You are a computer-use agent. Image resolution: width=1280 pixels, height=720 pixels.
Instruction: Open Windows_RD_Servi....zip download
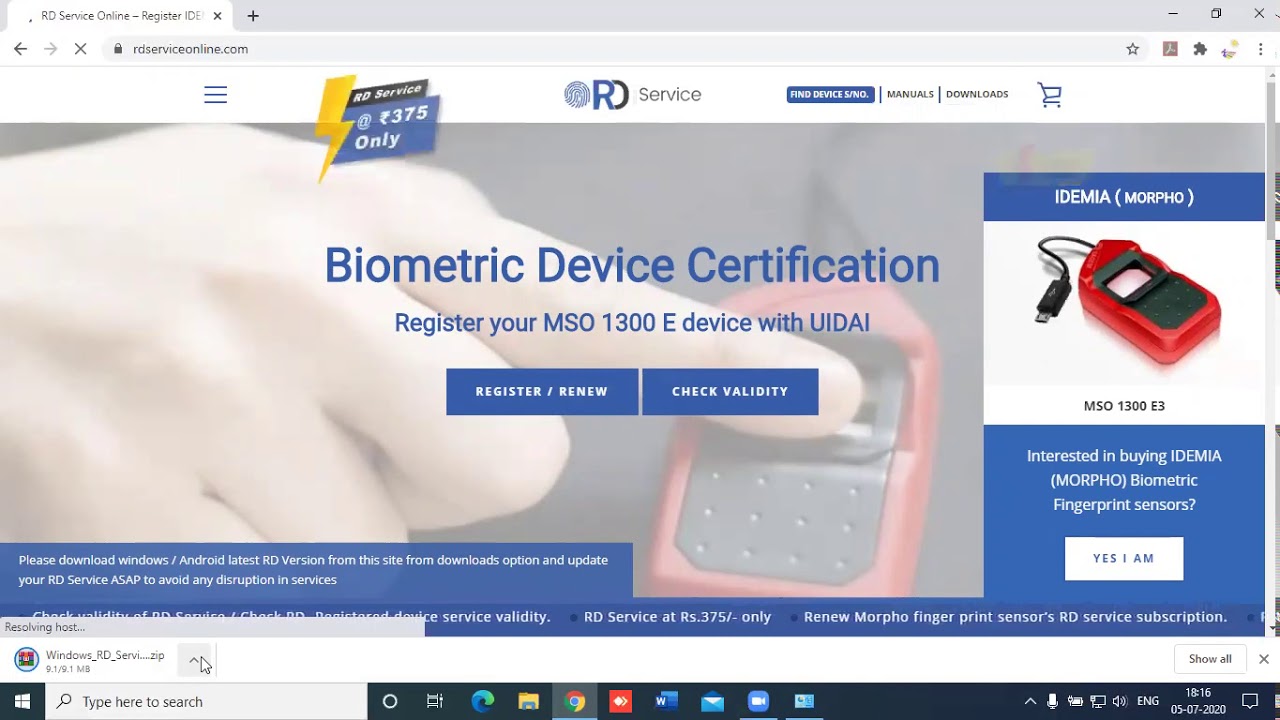click(90, 660)
